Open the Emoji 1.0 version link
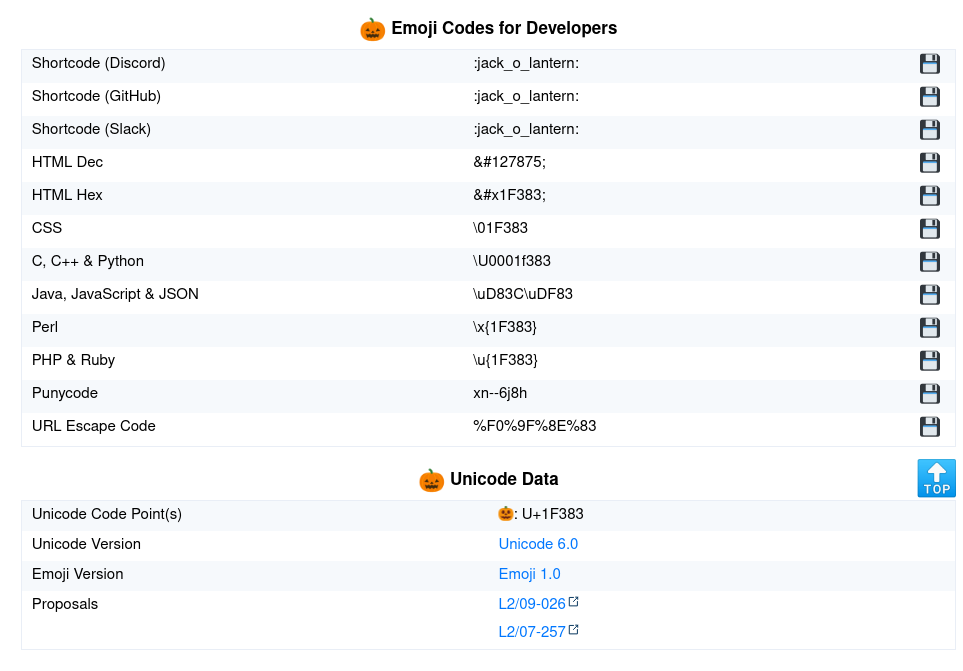This screenshot has height=671, width=963. tap(529, 574)
